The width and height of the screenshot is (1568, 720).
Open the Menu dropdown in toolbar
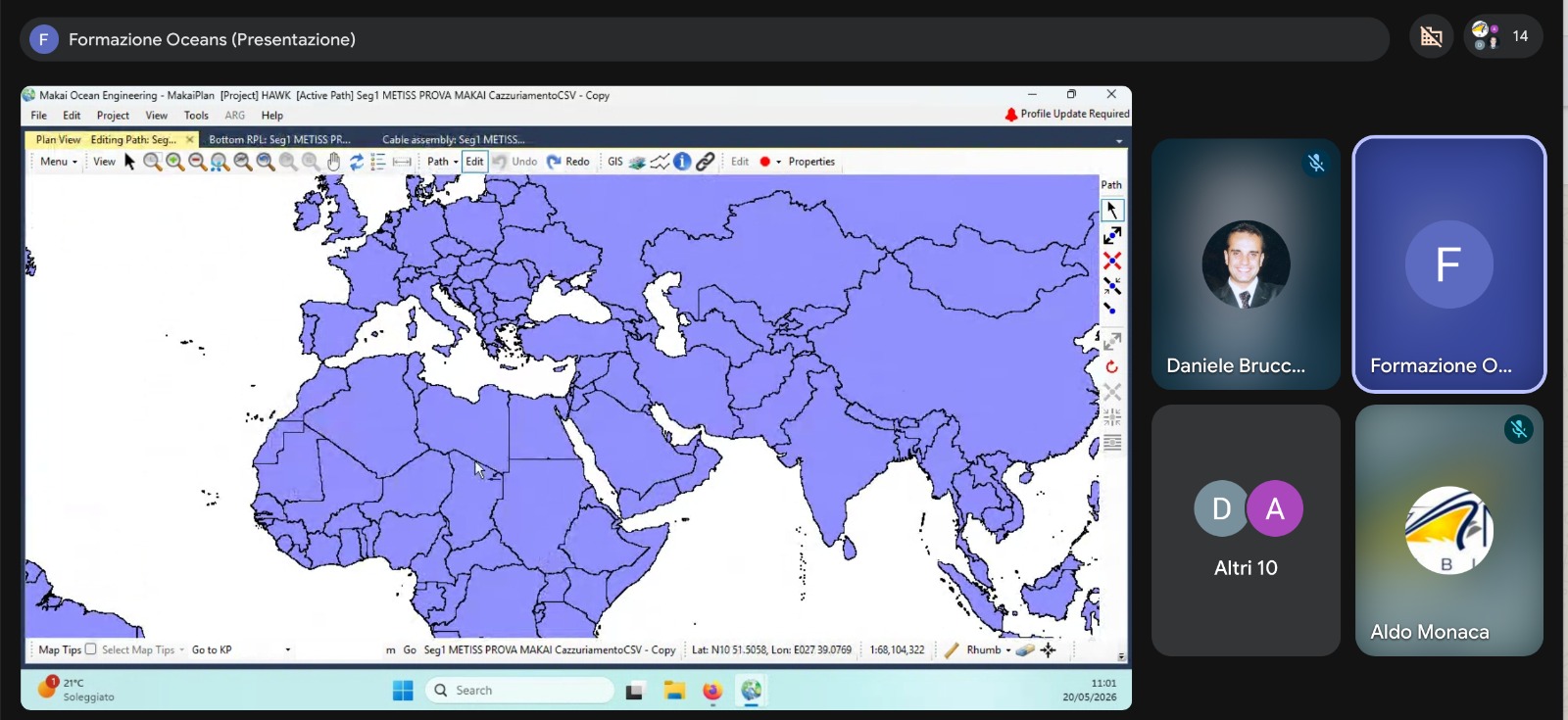pos(58,162)
